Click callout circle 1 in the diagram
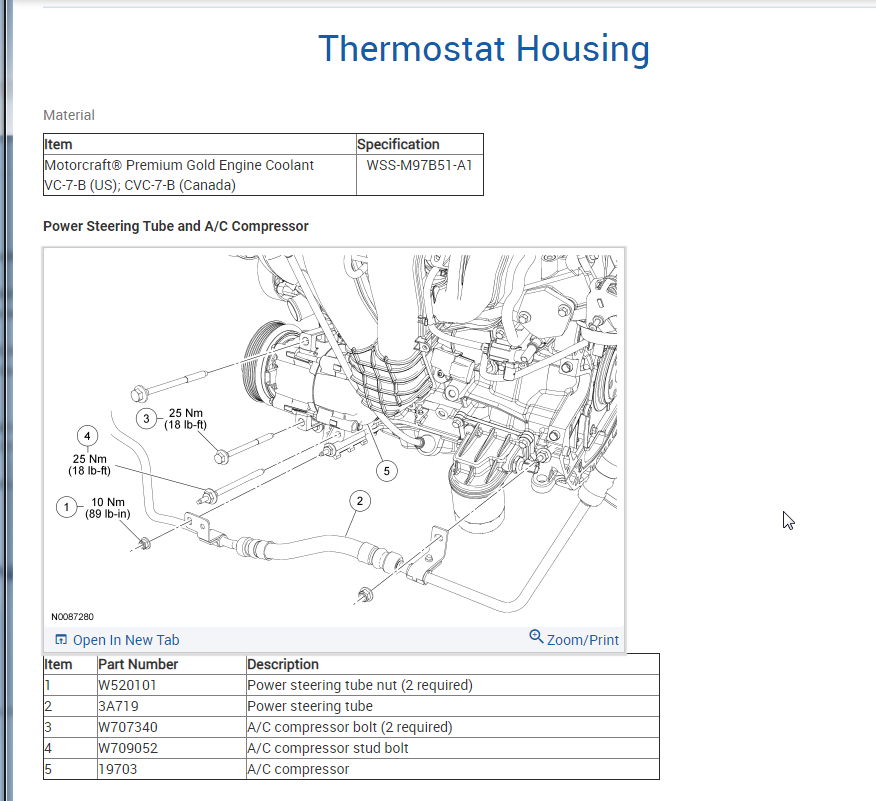The height and width of the screenshot is (801, 876). coord(66,507)
